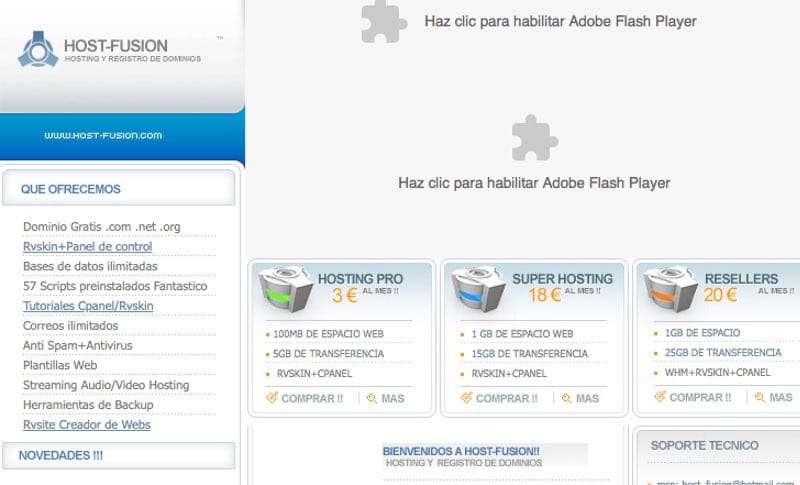Click the 20 € price
This screenshot has width=800, height=485.
tap(720, 295)
